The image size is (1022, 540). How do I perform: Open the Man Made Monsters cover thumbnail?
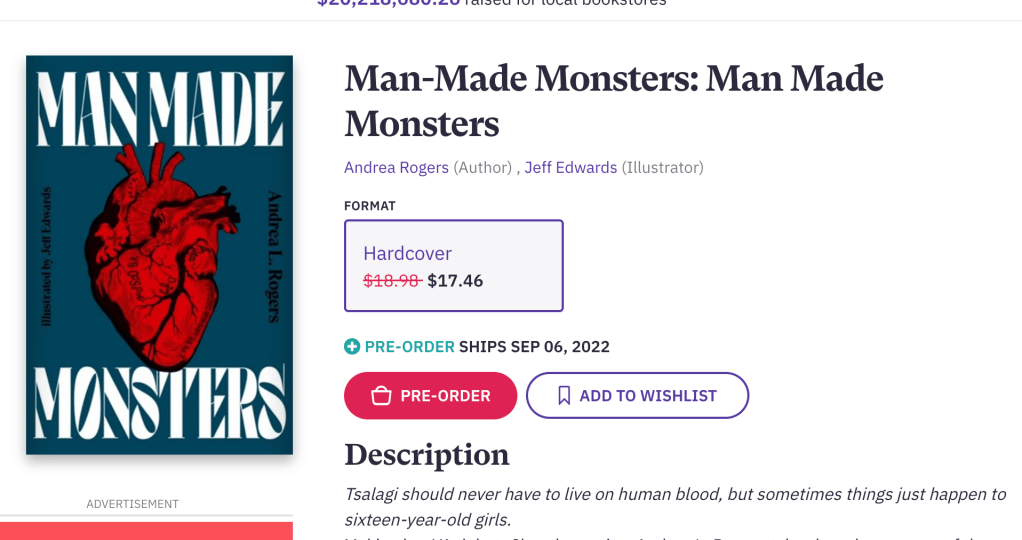click(159, 255)
